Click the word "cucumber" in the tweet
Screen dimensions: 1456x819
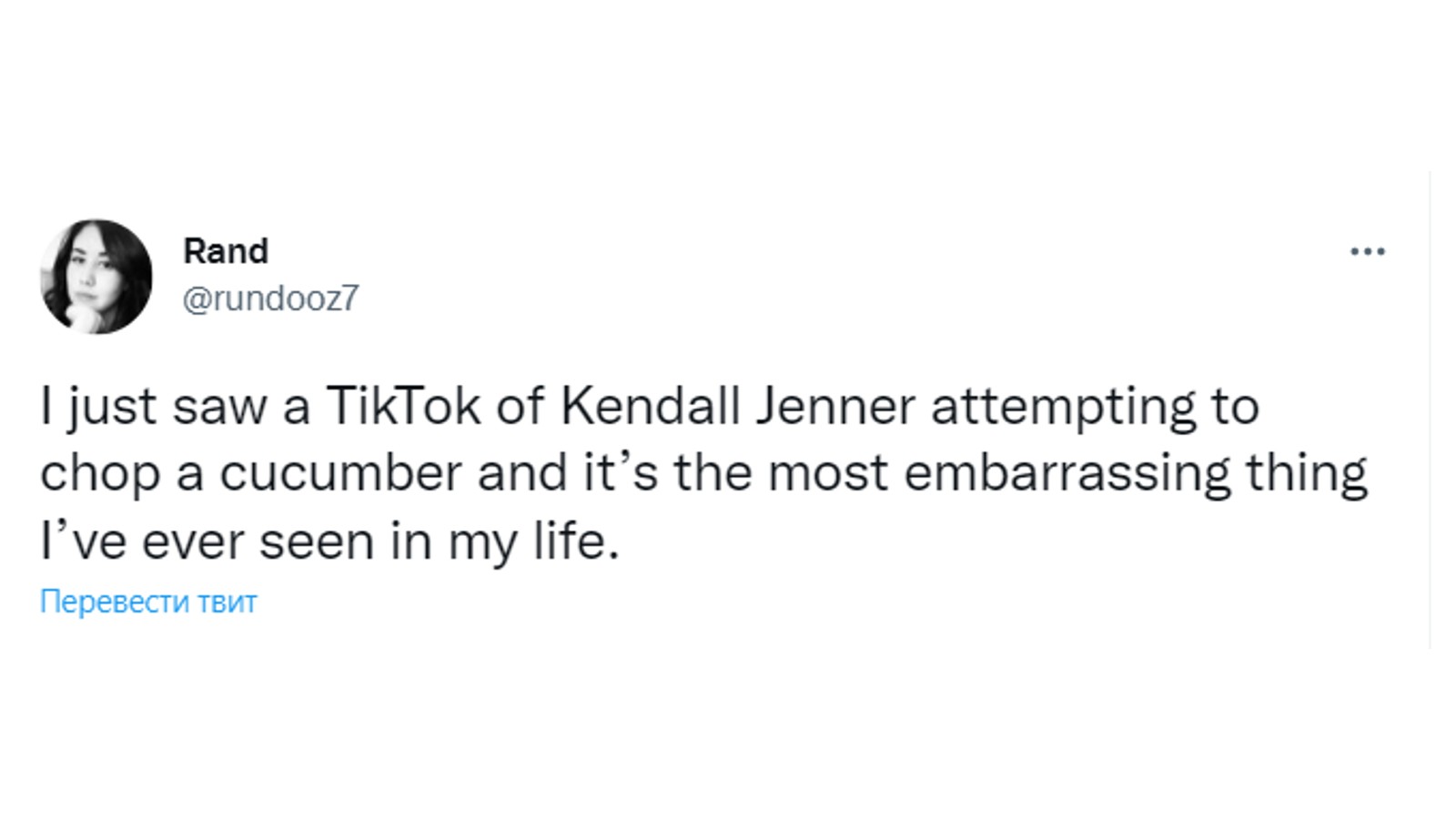340,473
